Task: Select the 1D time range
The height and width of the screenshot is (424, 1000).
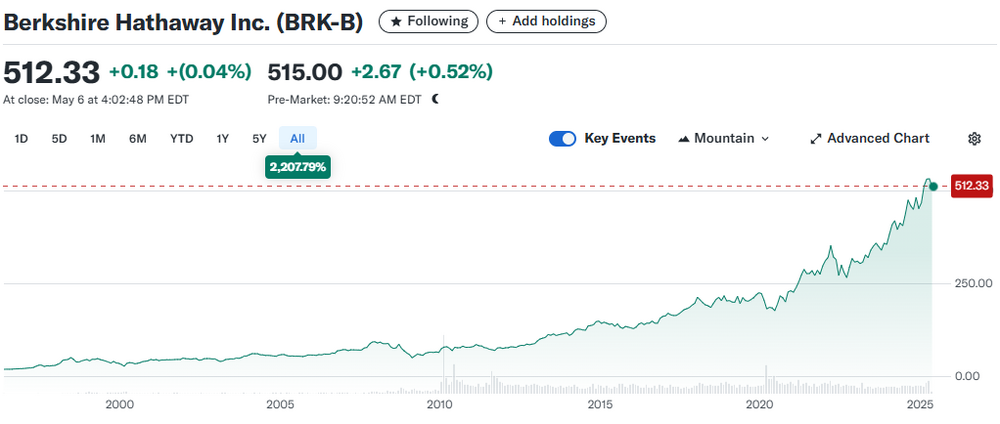Action: coord(21,139)
